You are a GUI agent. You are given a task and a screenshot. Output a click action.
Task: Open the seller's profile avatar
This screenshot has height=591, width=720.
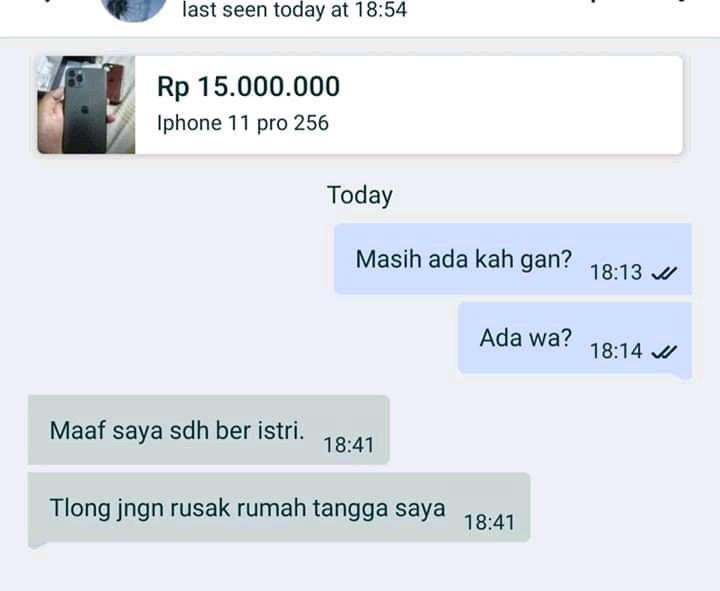(134, 8)
